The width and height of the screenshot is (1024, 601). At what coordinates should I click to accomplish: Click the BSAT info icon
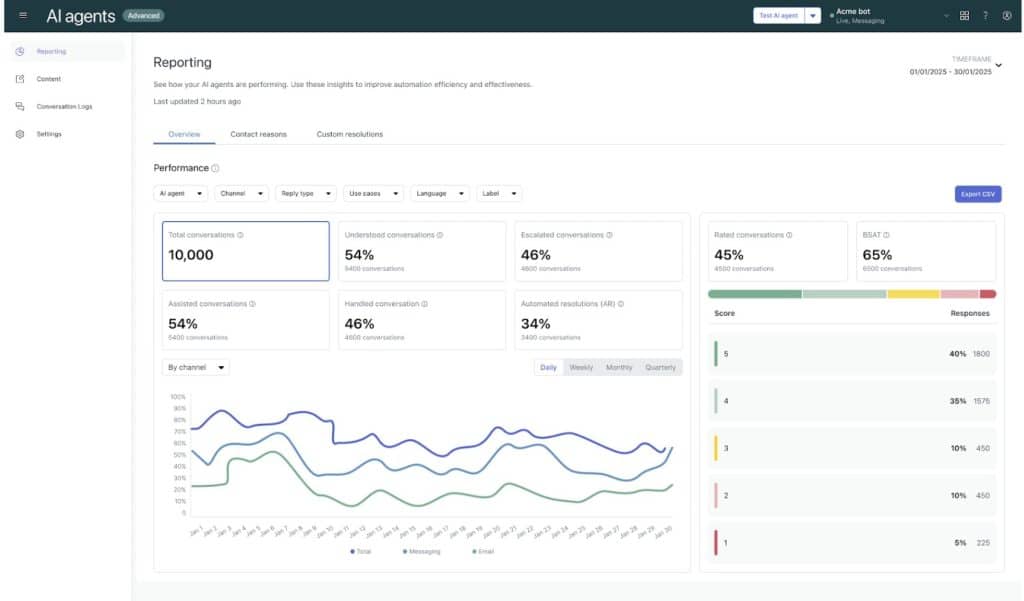click(x=886, y=235)
